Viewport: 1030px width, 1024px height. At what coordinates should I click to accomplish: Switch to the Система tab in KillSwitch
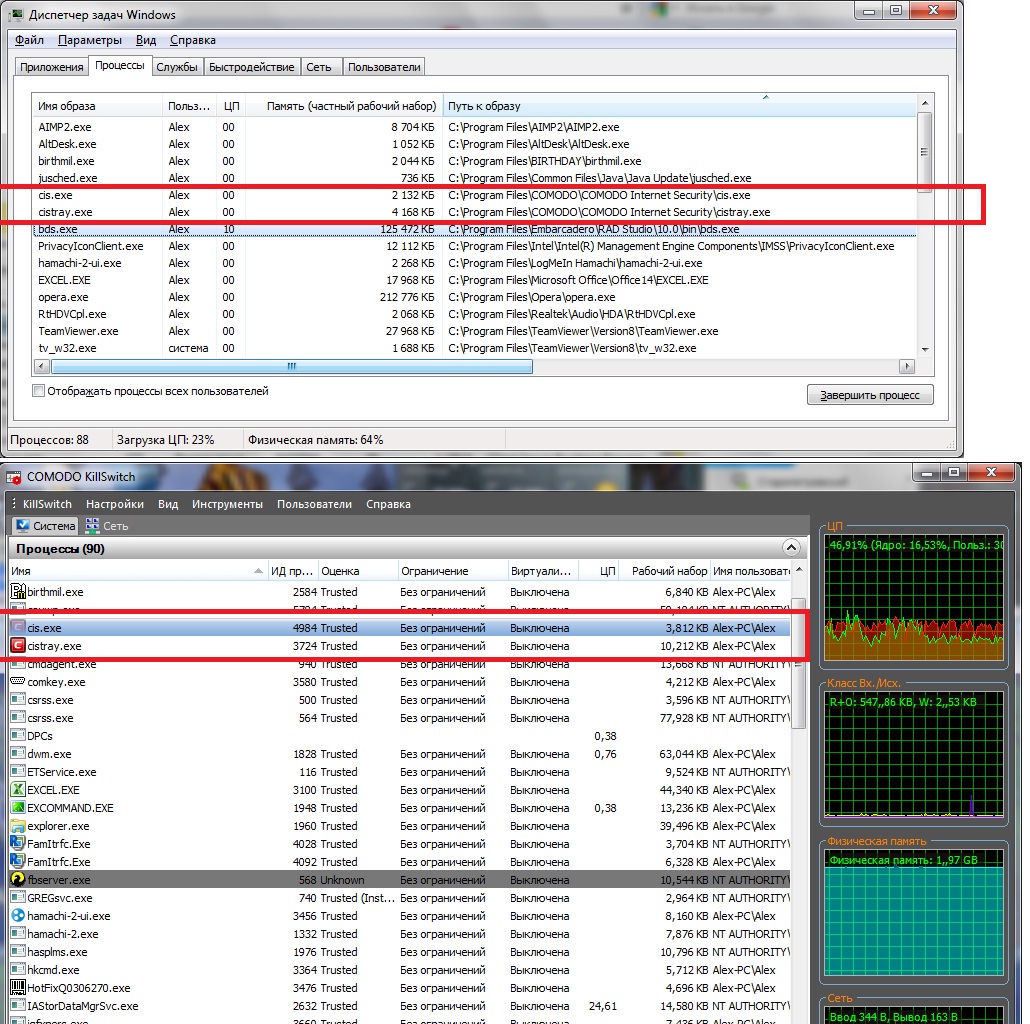[46, 525]
